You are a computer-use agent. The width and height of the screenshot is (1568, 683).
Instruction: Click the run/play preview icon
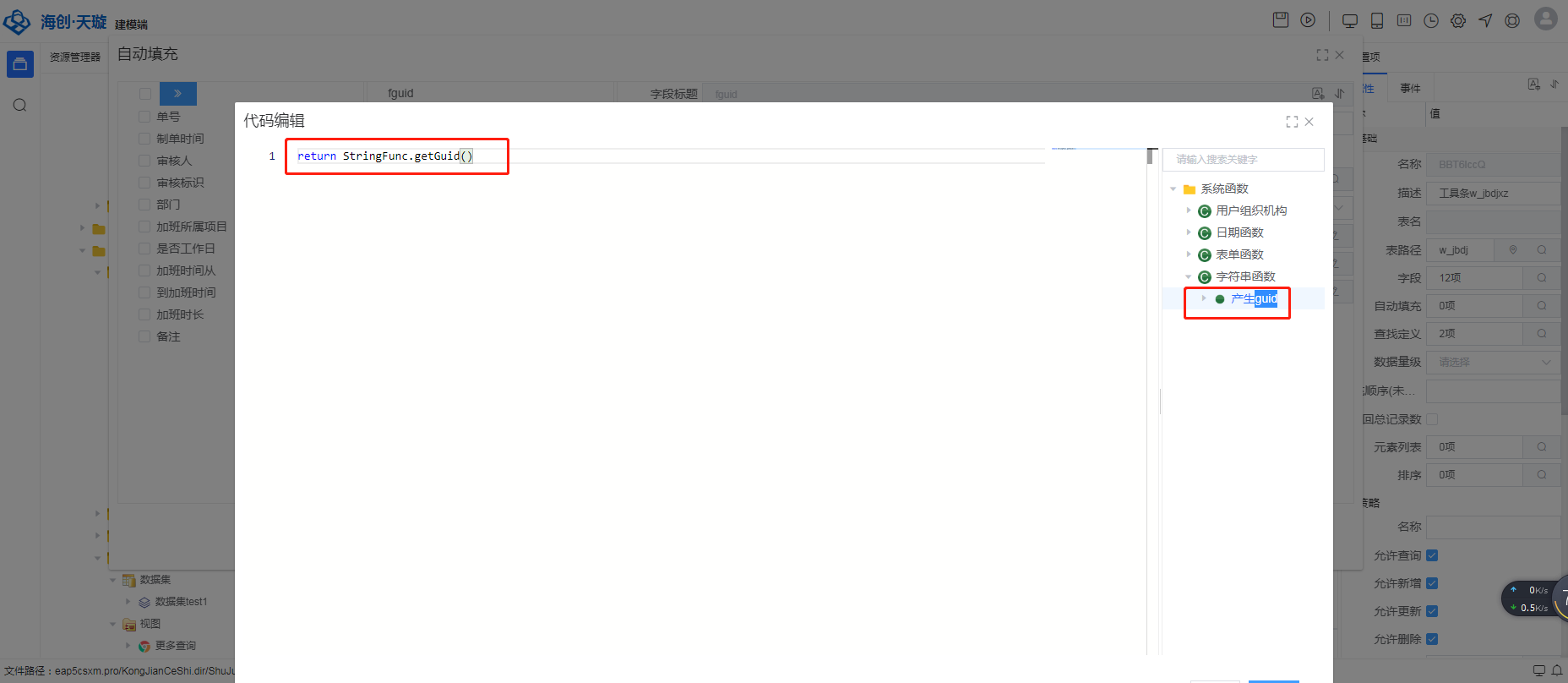[1308, 20]
